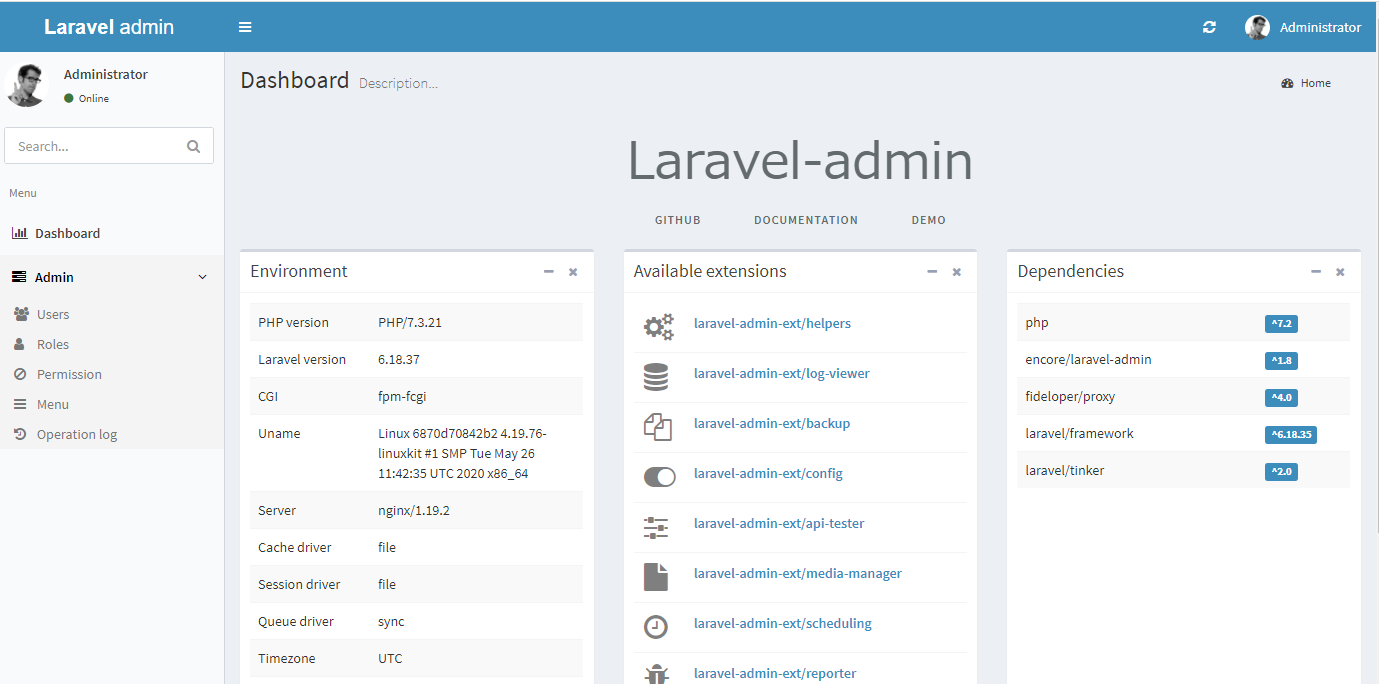Open laravel-admin-ext/media-manager link
The width and height of the screenshot is (1379, 684).
[798, 573]
